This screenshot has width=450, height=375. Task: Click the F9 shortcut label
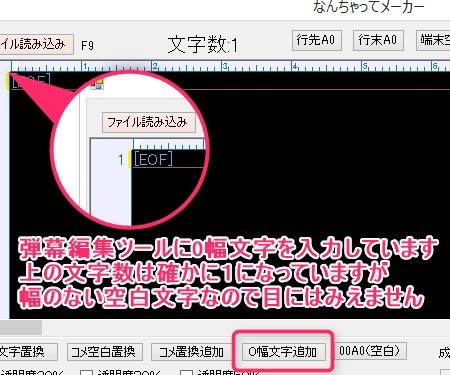click(87, 45)
